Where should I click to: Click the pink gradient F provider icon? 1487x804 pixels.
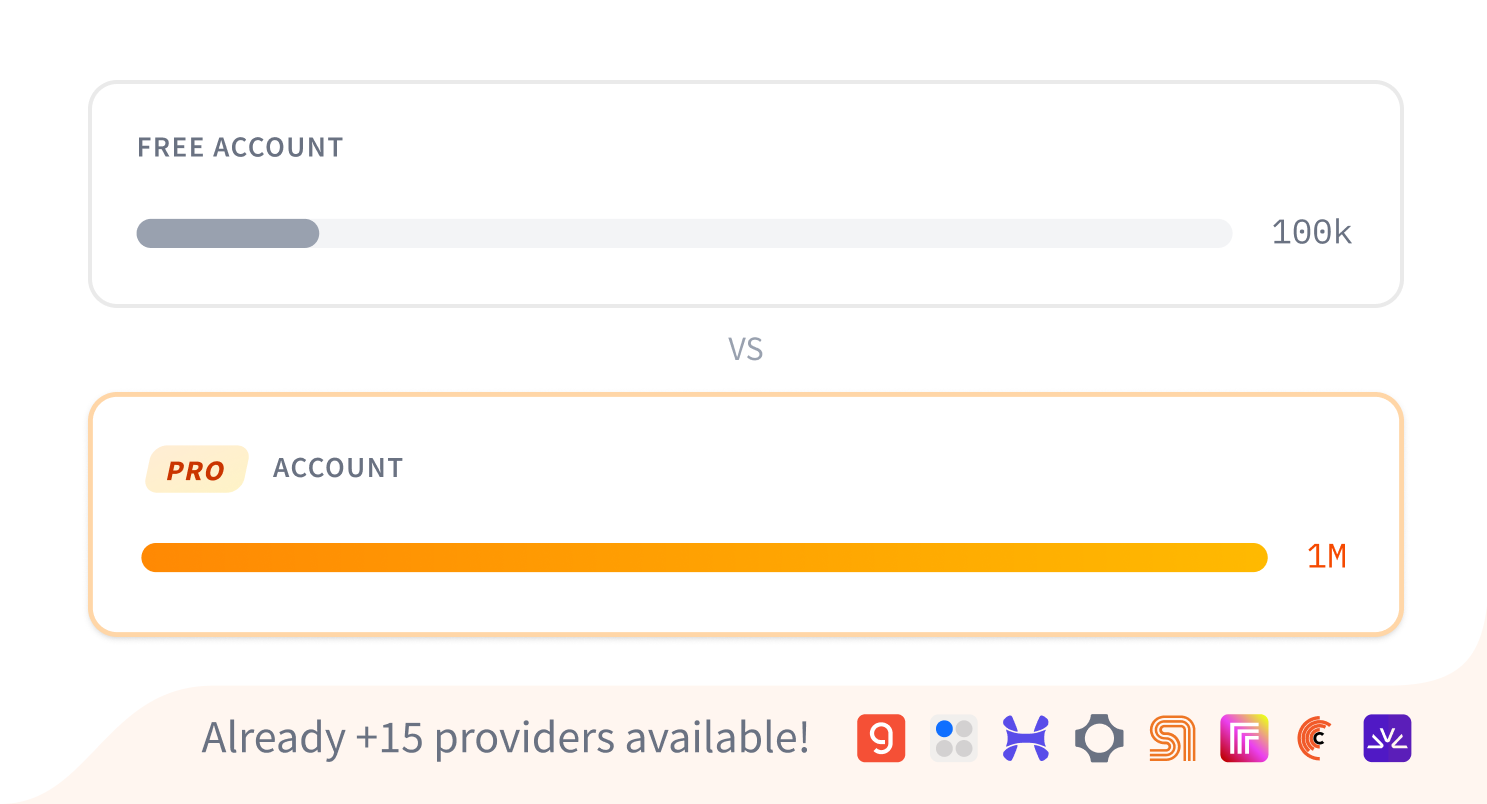1244,739
